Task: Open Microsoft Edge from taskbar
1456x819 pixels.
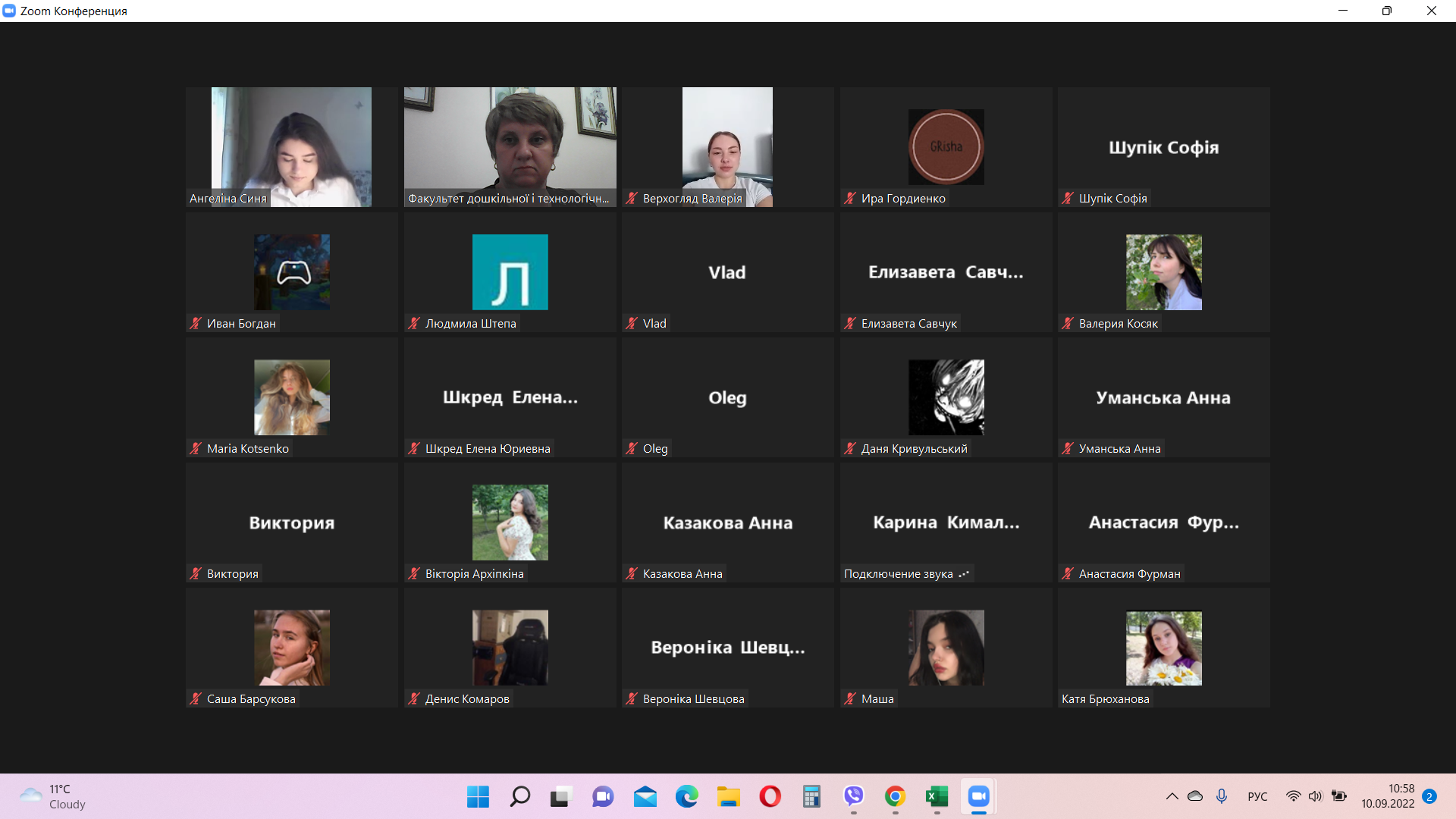Action: click(686, 796)
